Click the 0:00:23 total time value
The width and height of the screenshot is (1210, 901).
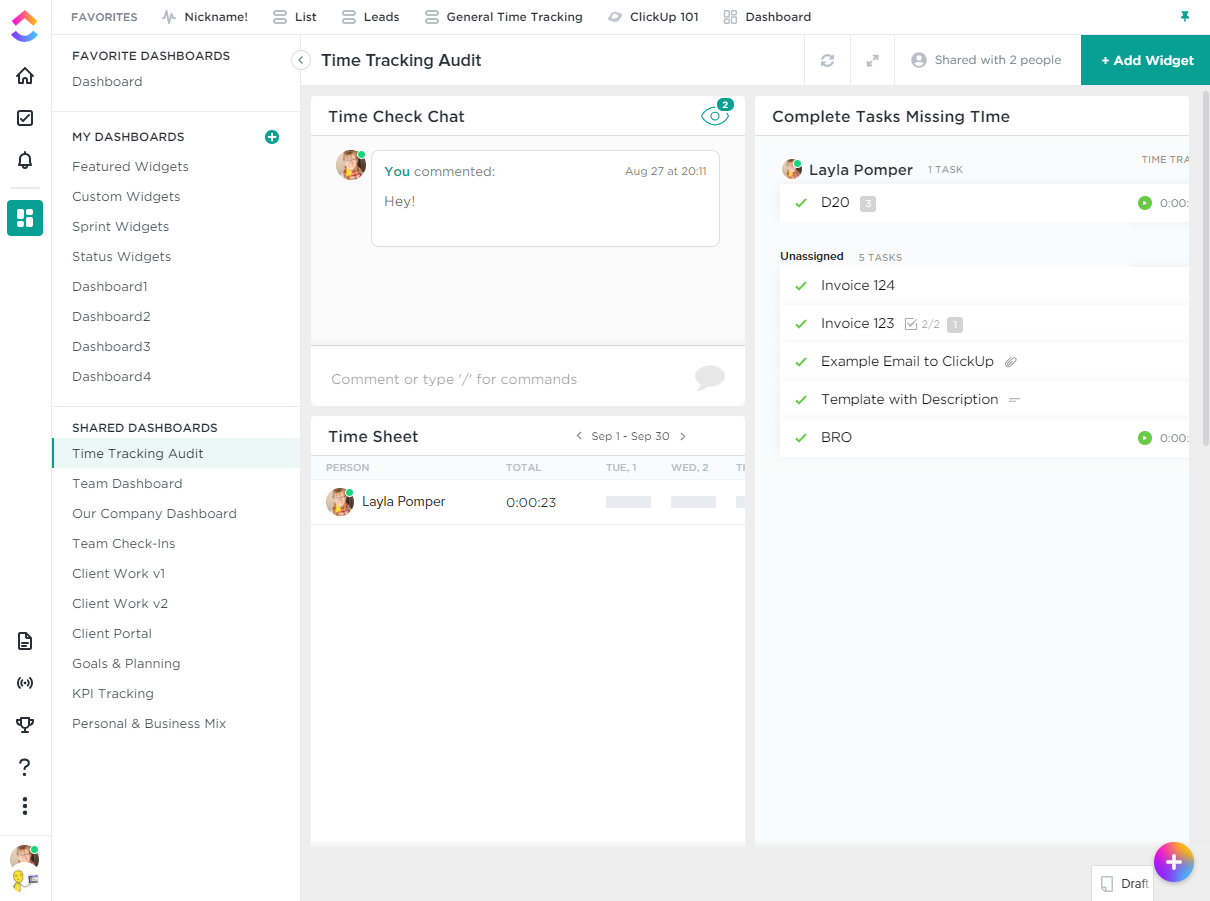coord(531,502)
